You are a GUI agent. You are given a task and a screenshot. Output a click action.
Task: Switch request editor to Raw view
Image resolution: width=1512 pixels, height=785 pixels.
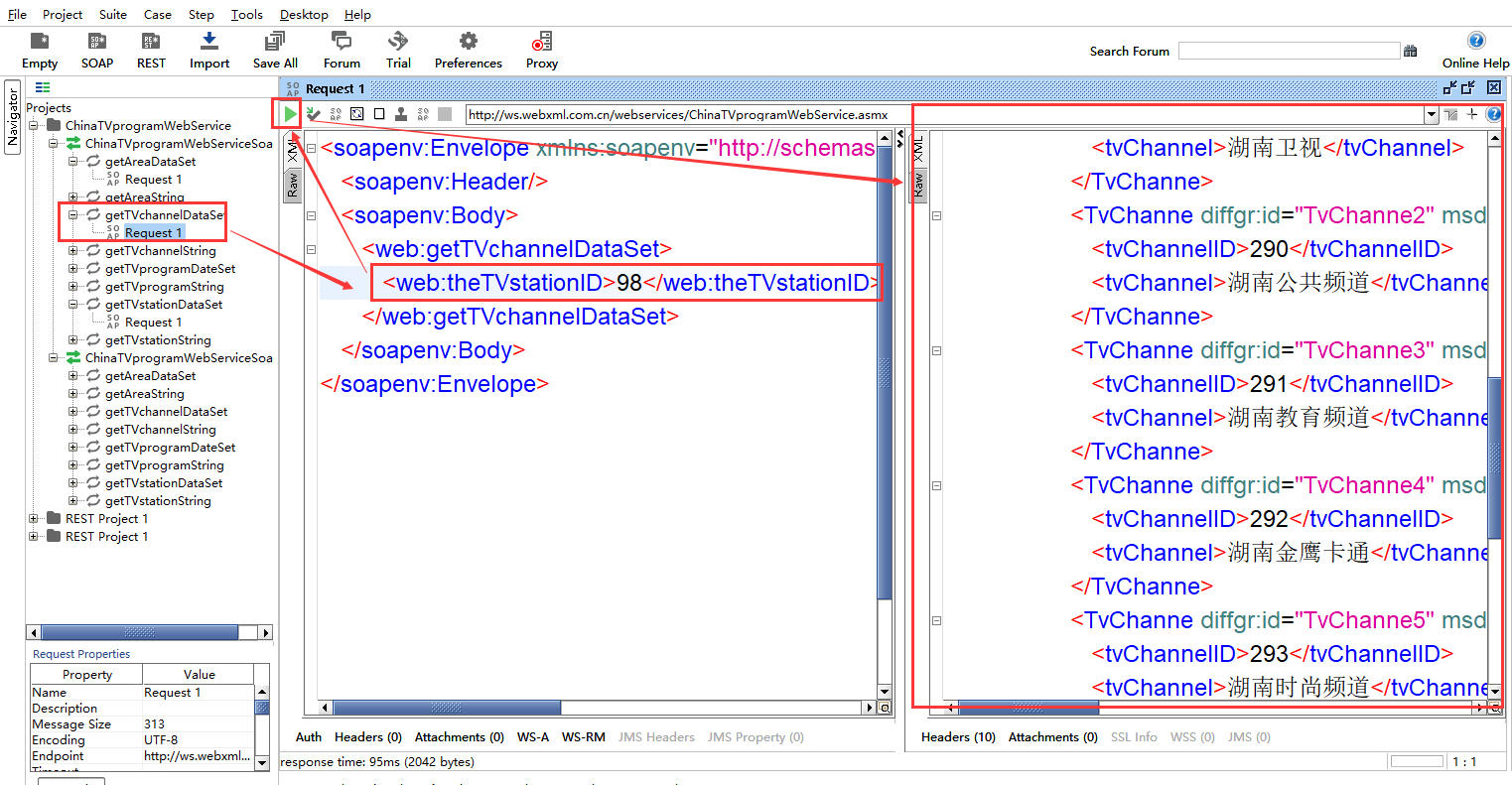coord(293,185)
